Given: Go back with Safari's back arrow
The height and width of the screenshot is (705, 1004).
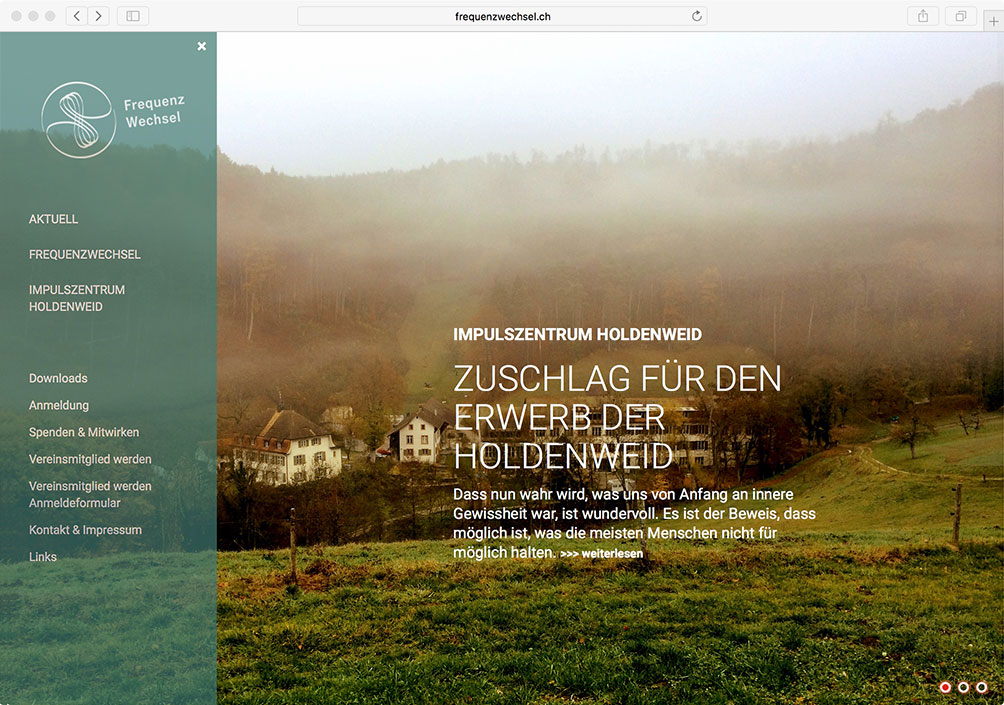Looking at the screenshot, I should pos(77,16).
